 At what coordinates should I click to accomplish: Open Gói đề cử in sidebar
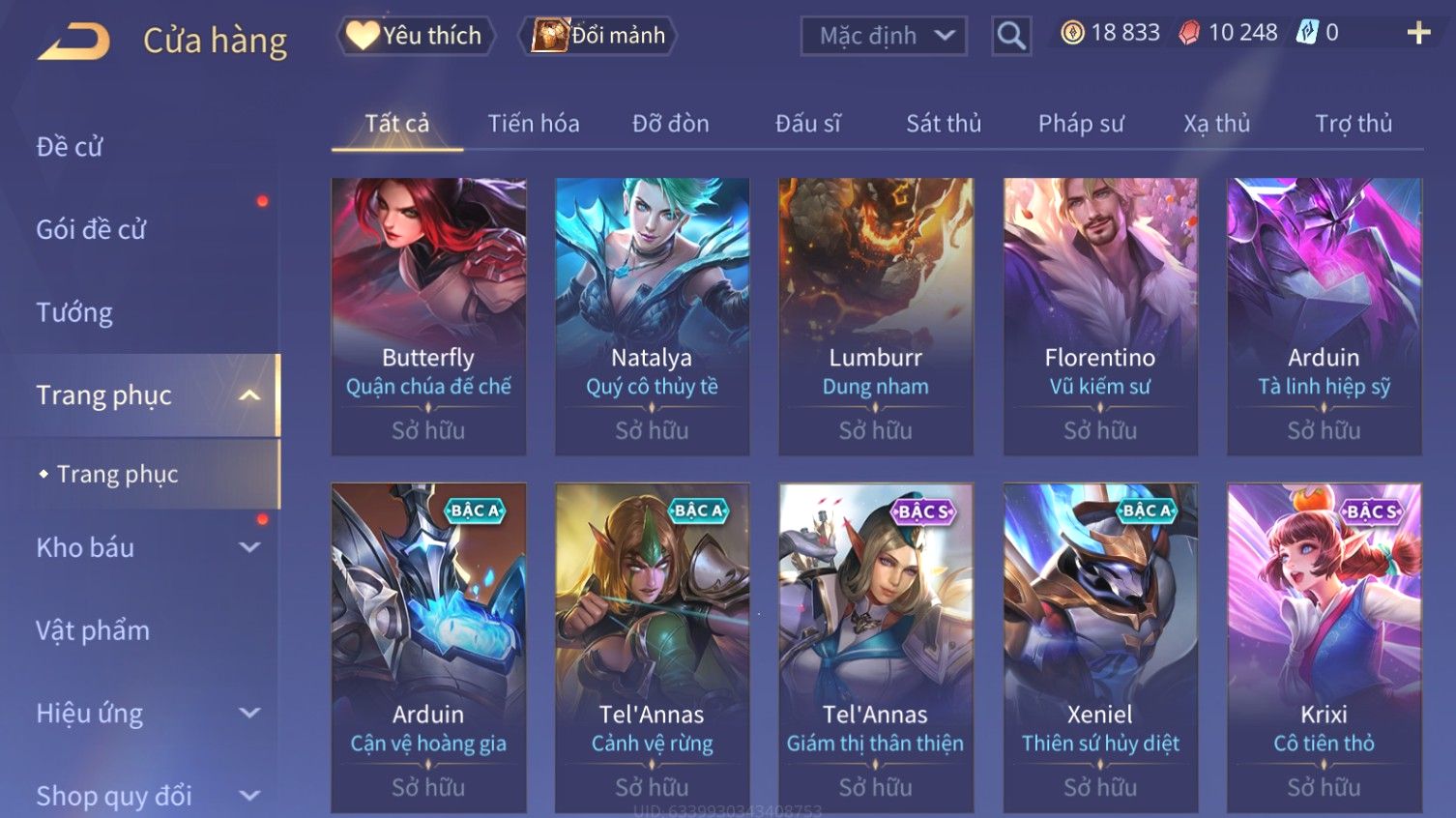coord(91,230)
